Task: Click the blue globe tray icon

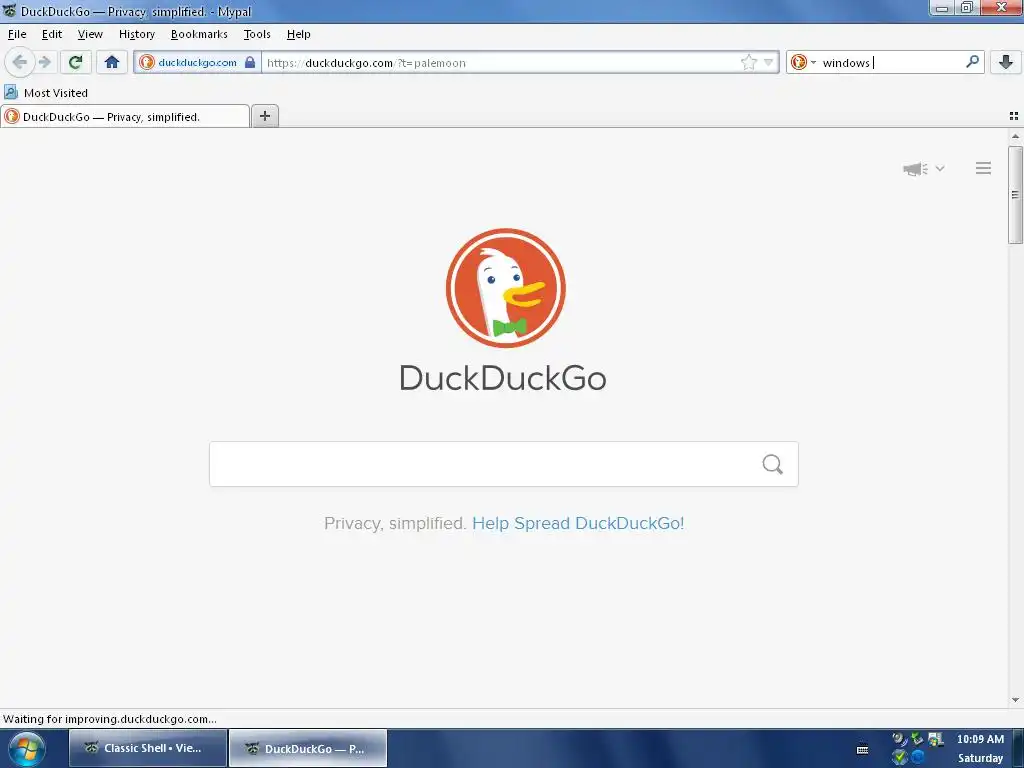Action: (x=918, y=757)
